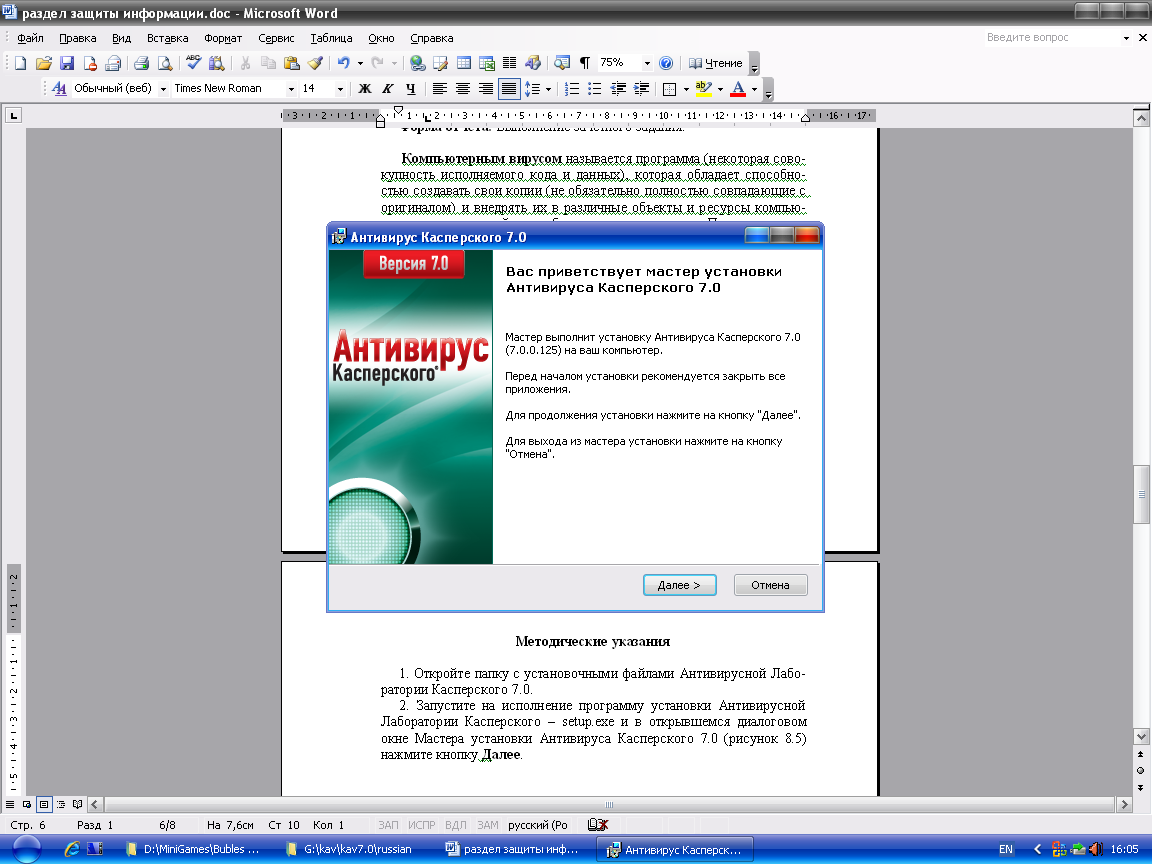Start a numbered list

(572, 89)
